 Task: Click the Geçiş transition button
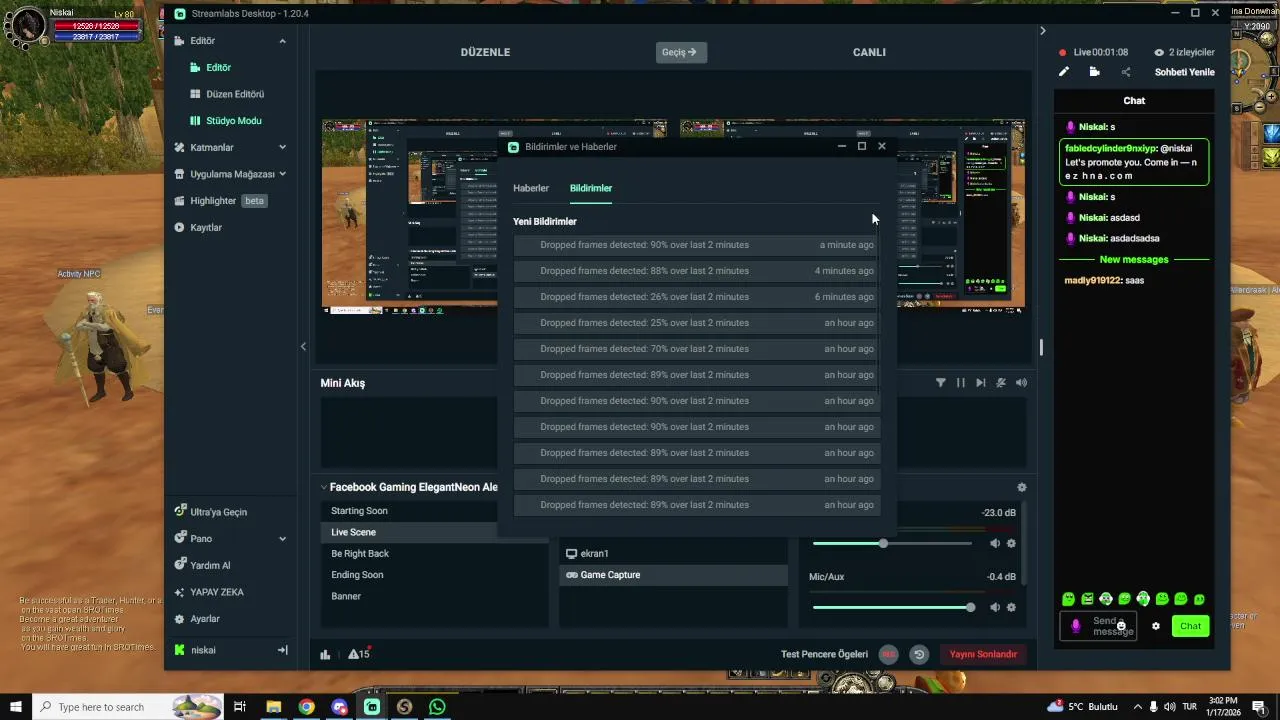(x=681, y=52)
